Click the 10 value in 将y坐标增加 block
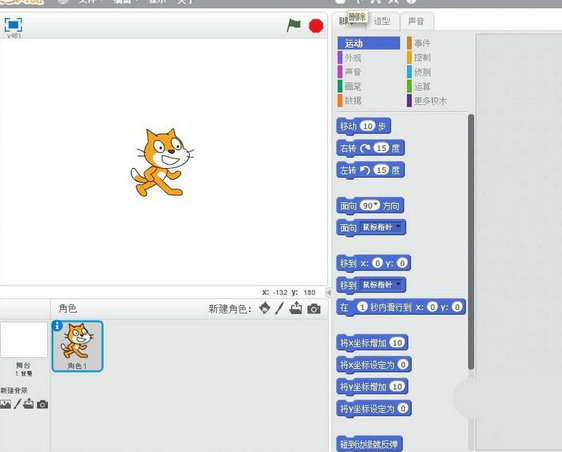This screenshot has height=452, width=562. 397,386
